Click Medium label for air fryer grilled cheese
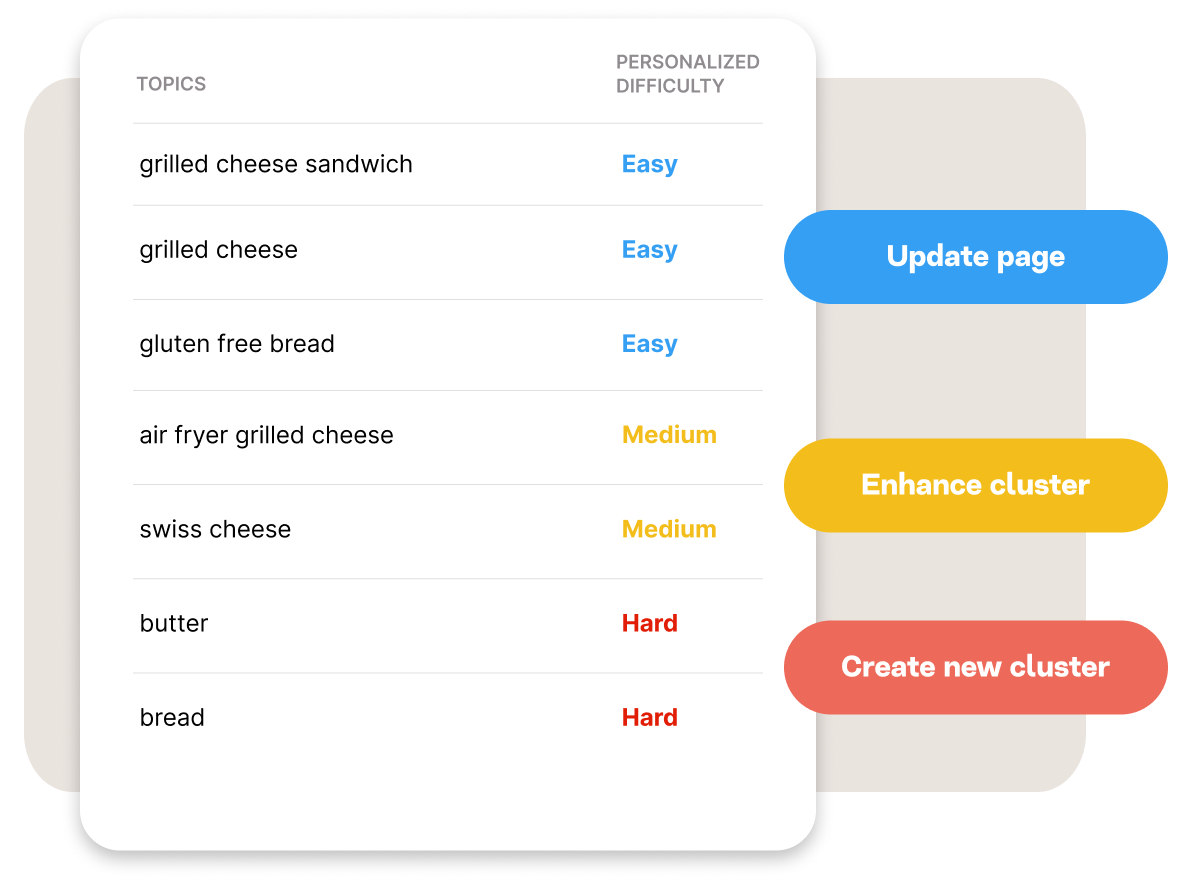 pos(669,435)
